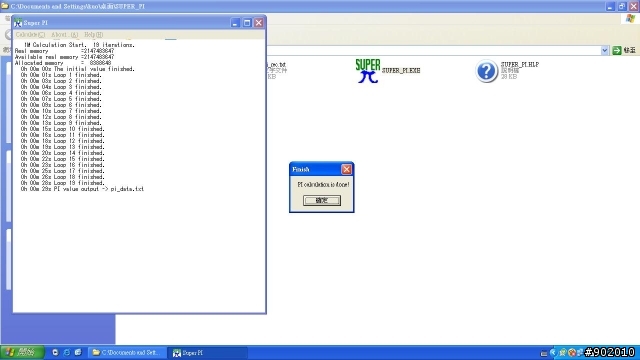Expand hidden system tray icons arrow
Image resolution: width=640 pixels, height=360 pixels.
pyautogui.click(x=553, y=353)
